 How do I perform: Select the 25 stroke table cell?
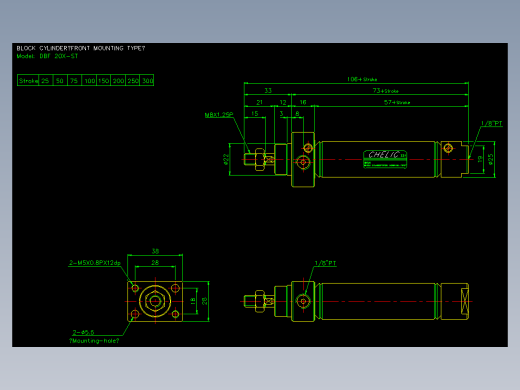pos(45,80)
